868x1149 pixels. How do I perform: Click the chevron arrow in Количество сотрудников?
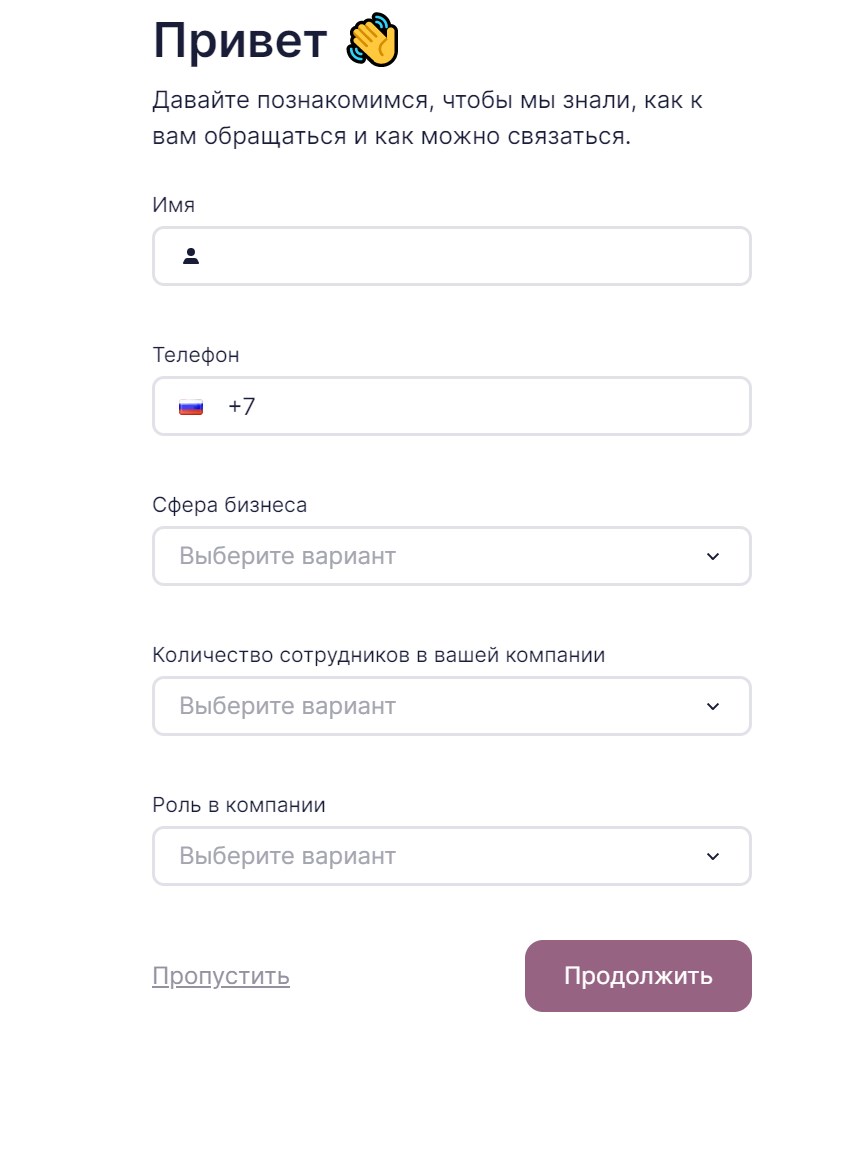(713, 707)
